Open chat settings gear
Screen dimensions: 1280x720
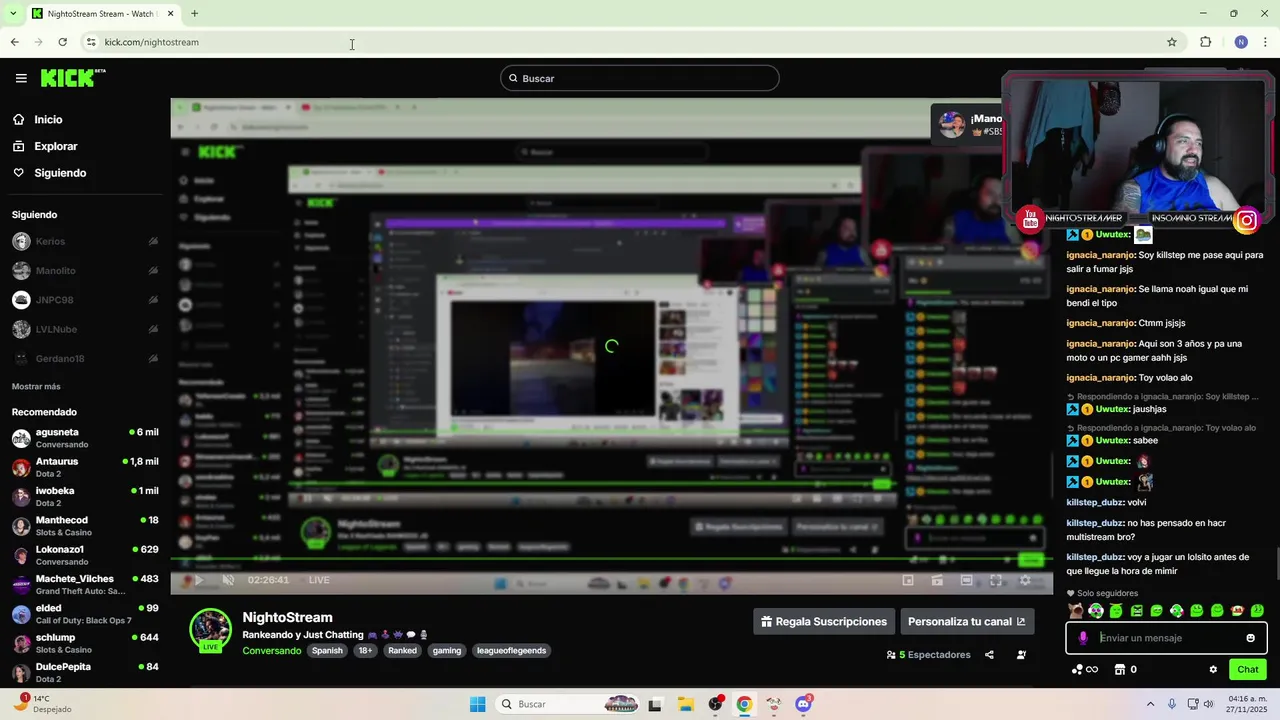coord(1213,670)
